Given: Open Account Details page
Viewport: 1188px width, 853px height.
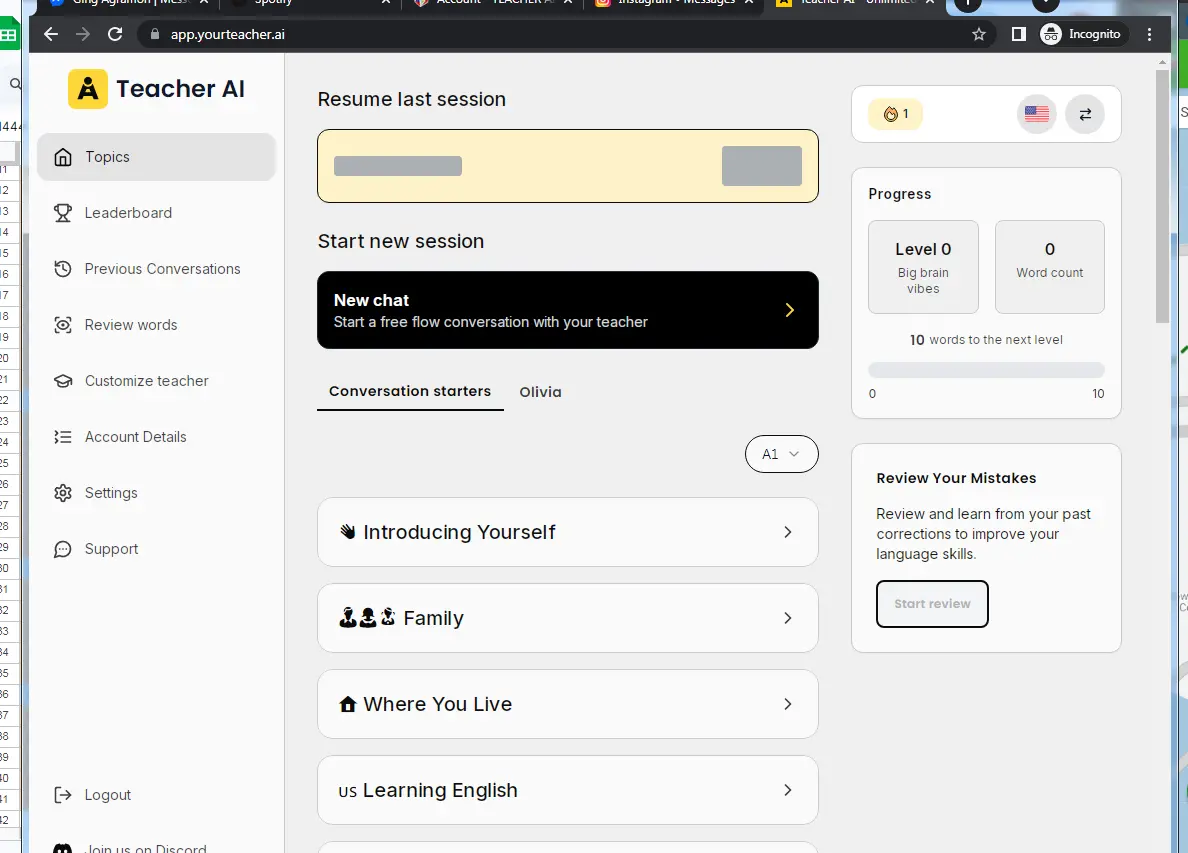Looking at the screenshot, I should pos(156,437).
